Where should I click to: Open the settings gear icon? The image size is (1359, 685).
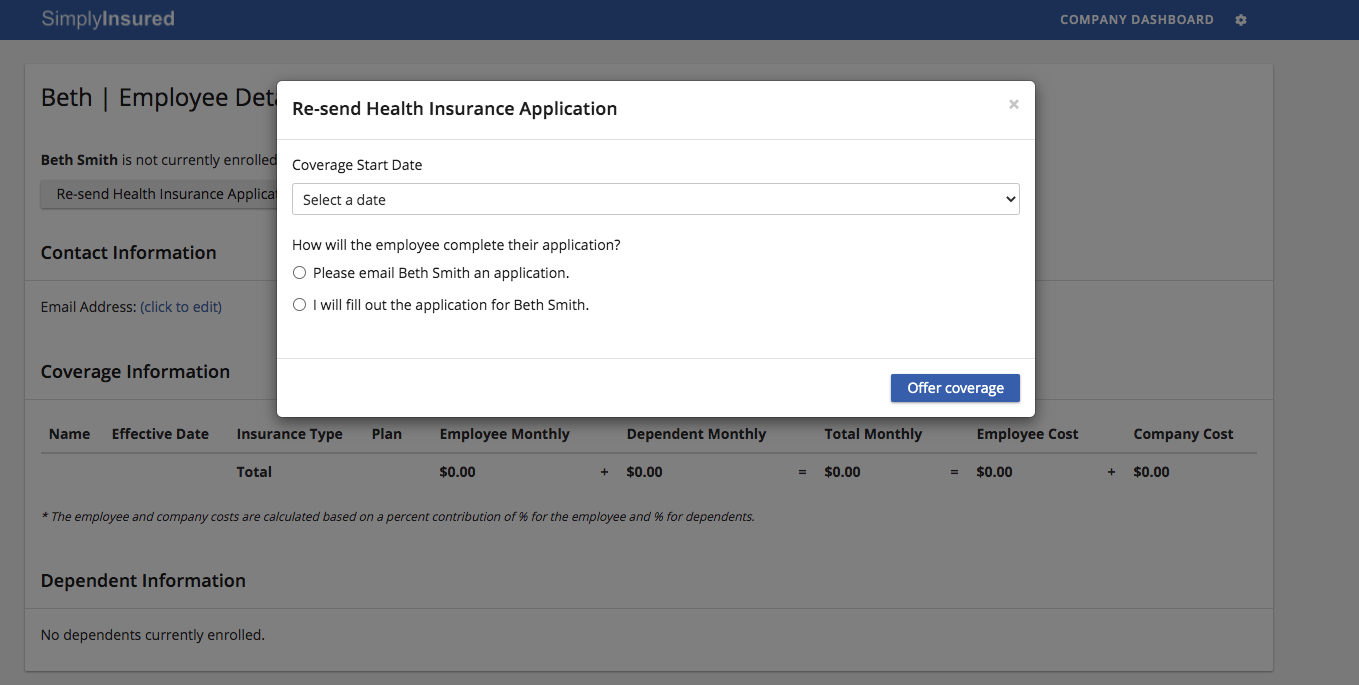tap(1240, 19)
